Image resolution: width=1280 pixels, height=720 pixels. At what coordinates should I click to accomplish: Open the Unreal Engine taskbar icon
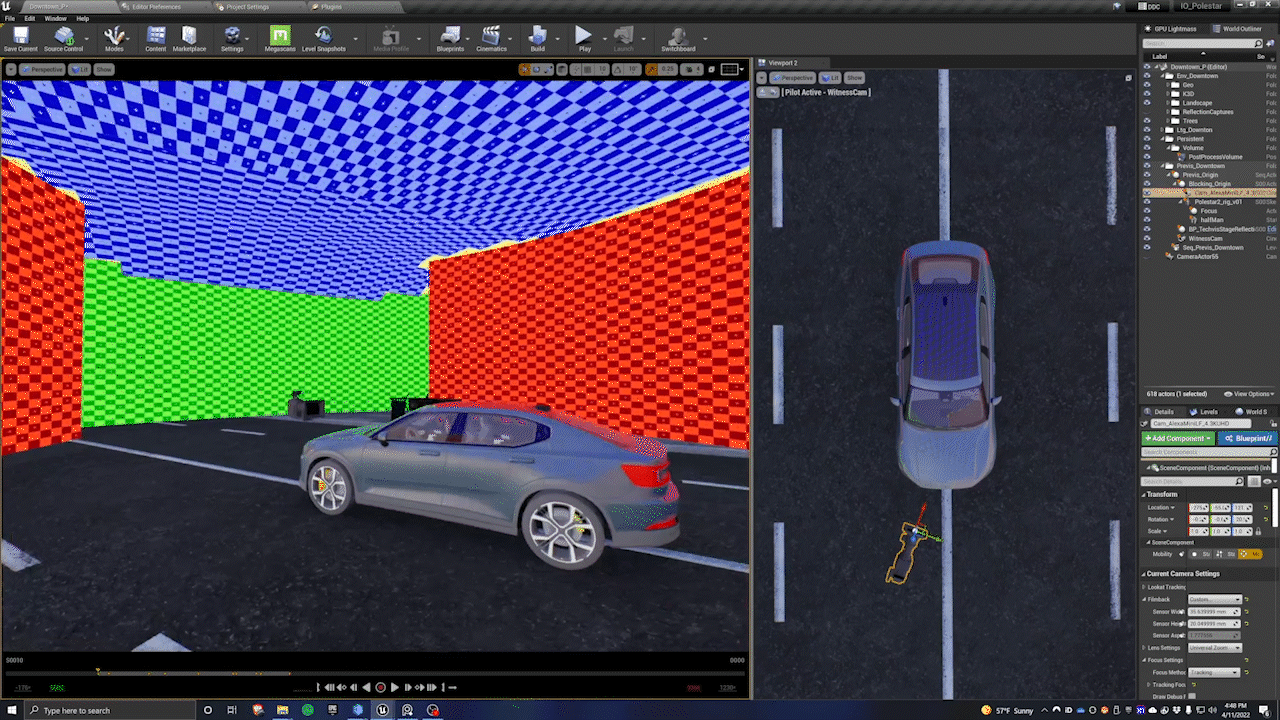coord(383,710)
